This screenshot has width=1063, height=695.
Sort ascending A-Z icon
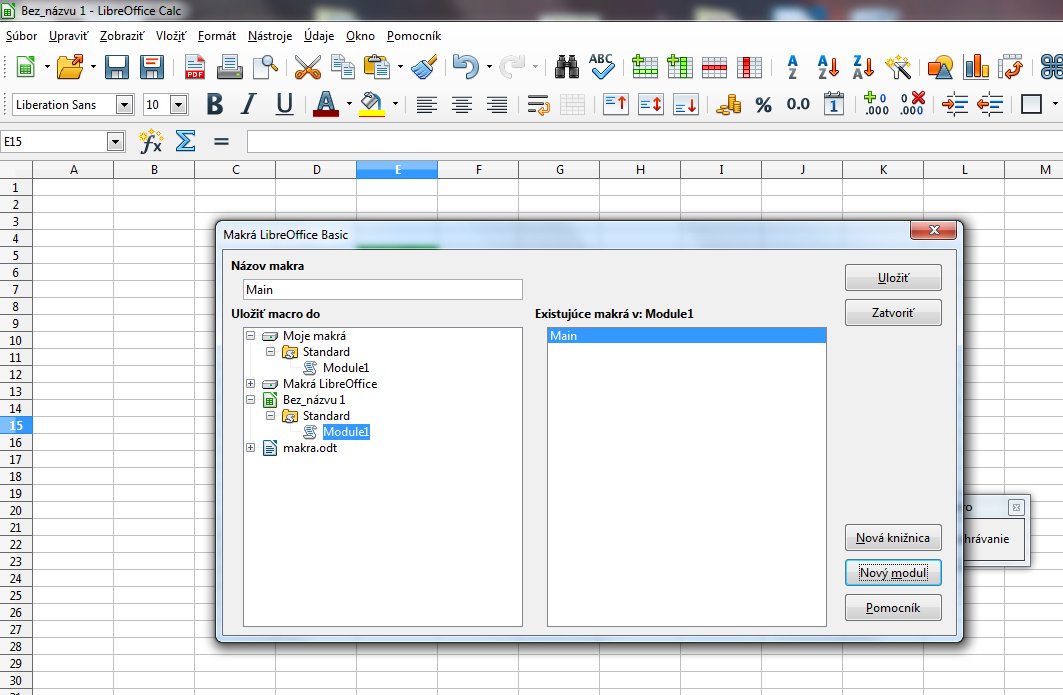[x=828, y=67]
